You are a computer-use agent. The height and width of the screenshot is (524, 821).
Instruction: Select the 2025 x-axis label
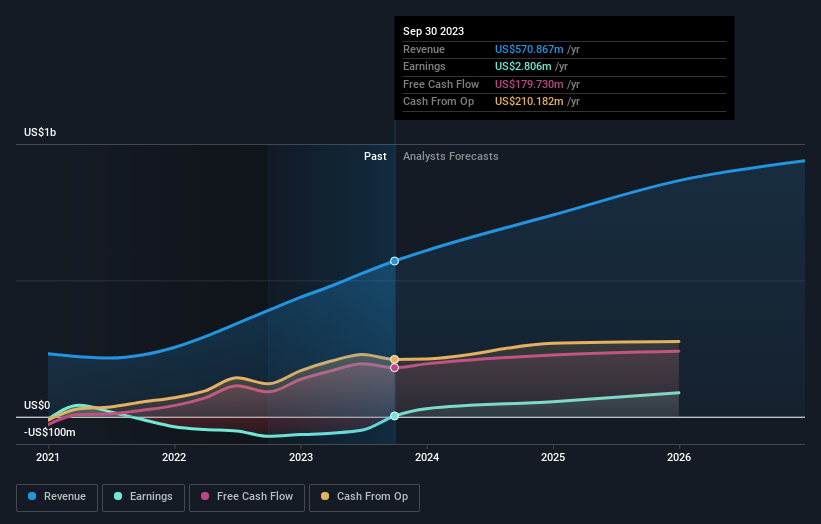(553, 457)
